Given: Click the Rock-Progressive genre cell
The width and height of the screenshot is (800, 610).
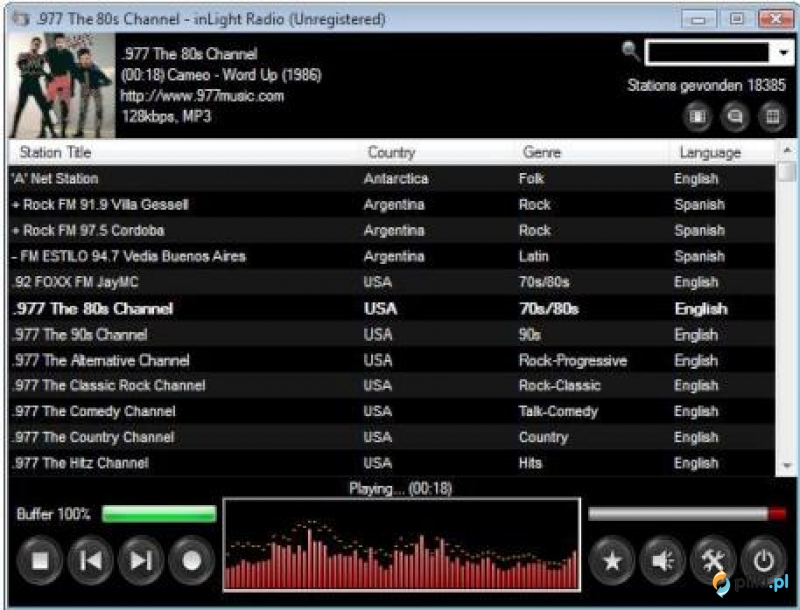Looking at the screenshot, I should [573, 361].
